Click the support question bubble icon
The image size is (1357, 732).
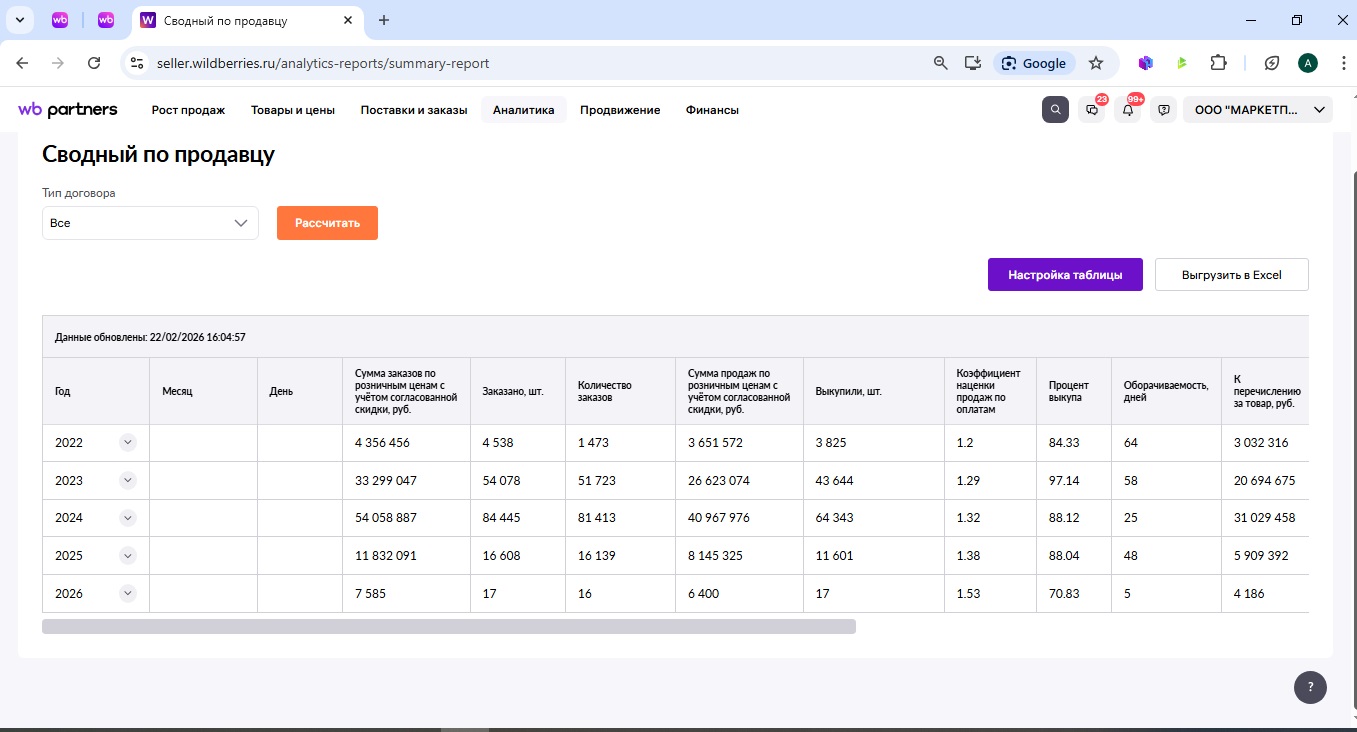[x=1163, y=110]
